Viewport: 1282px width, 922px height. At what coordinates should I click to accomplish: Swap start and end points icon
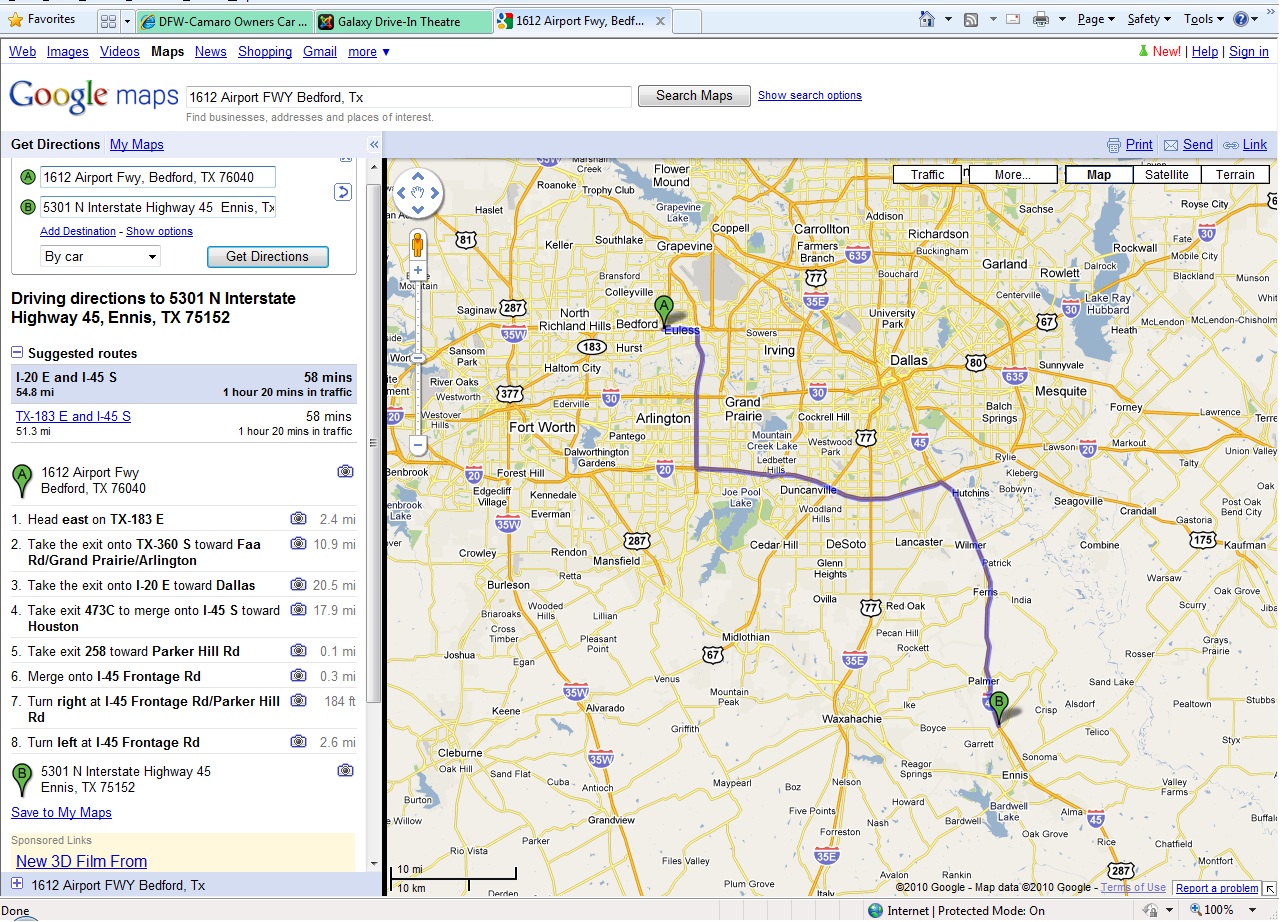tap(343, 192)
